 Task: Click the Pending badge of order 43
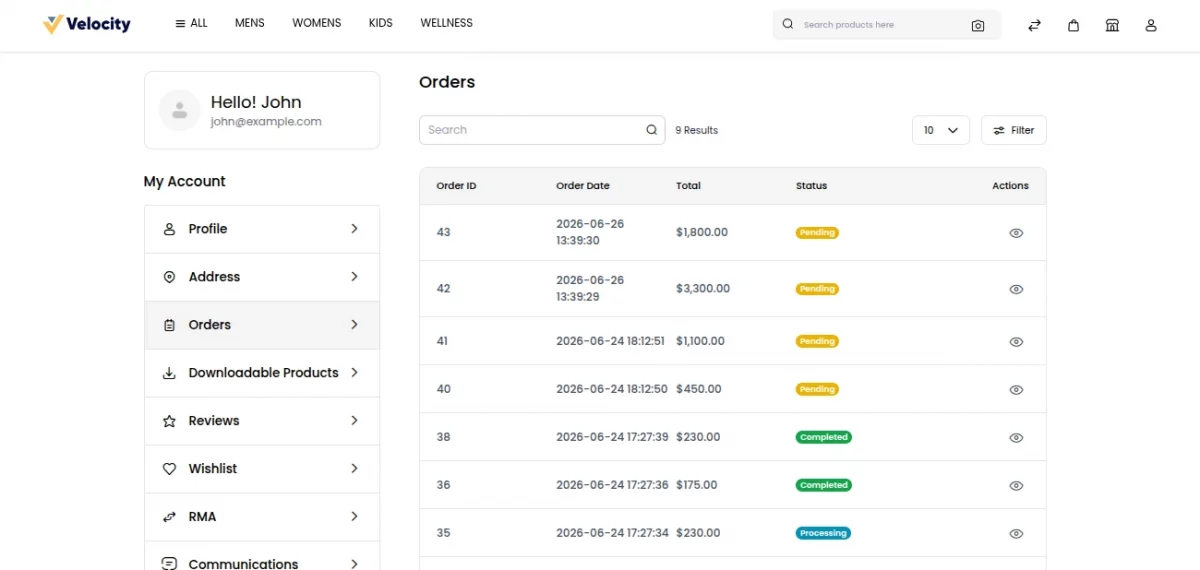pos(817,233)
